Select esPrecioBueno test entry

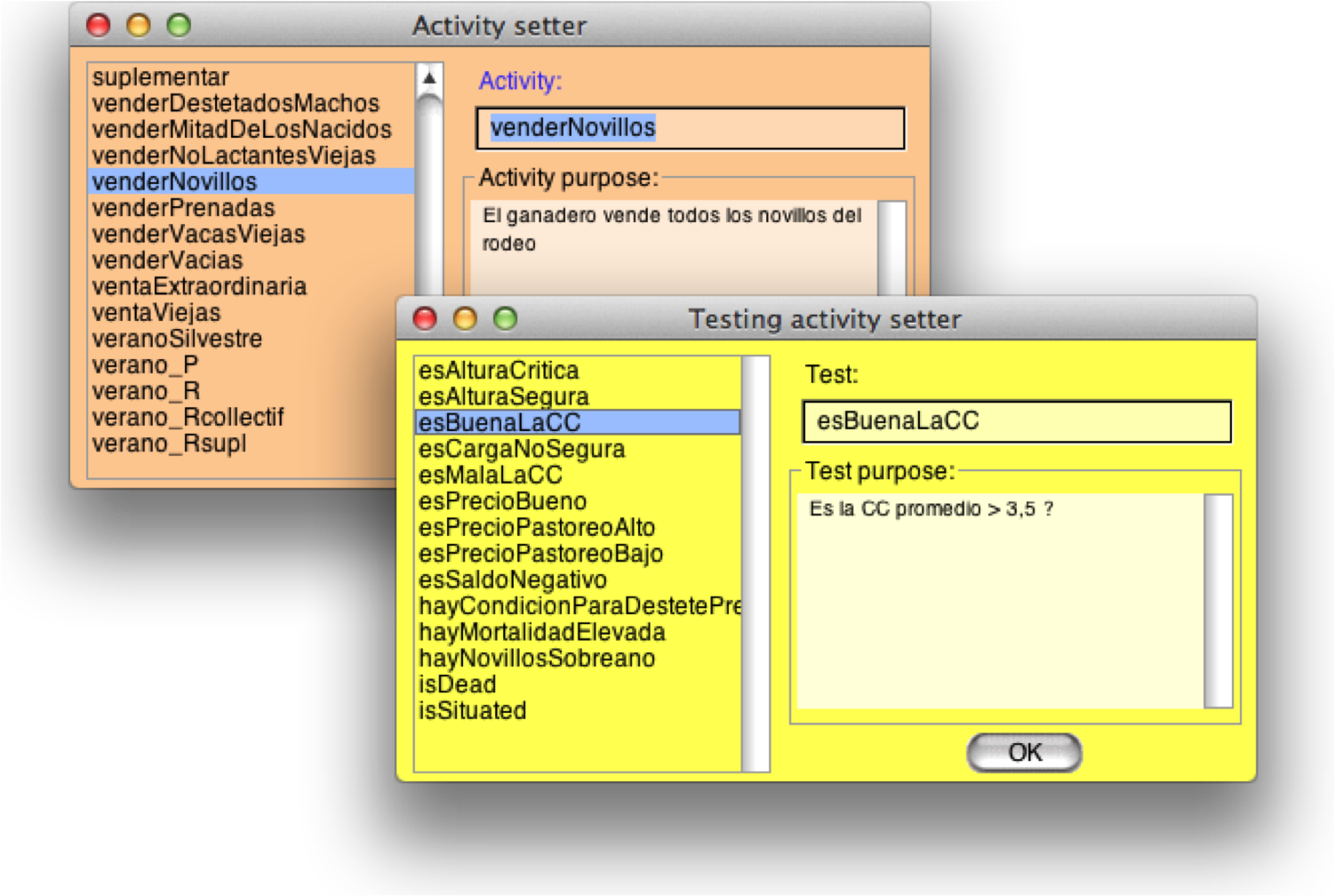click(502, 501)
